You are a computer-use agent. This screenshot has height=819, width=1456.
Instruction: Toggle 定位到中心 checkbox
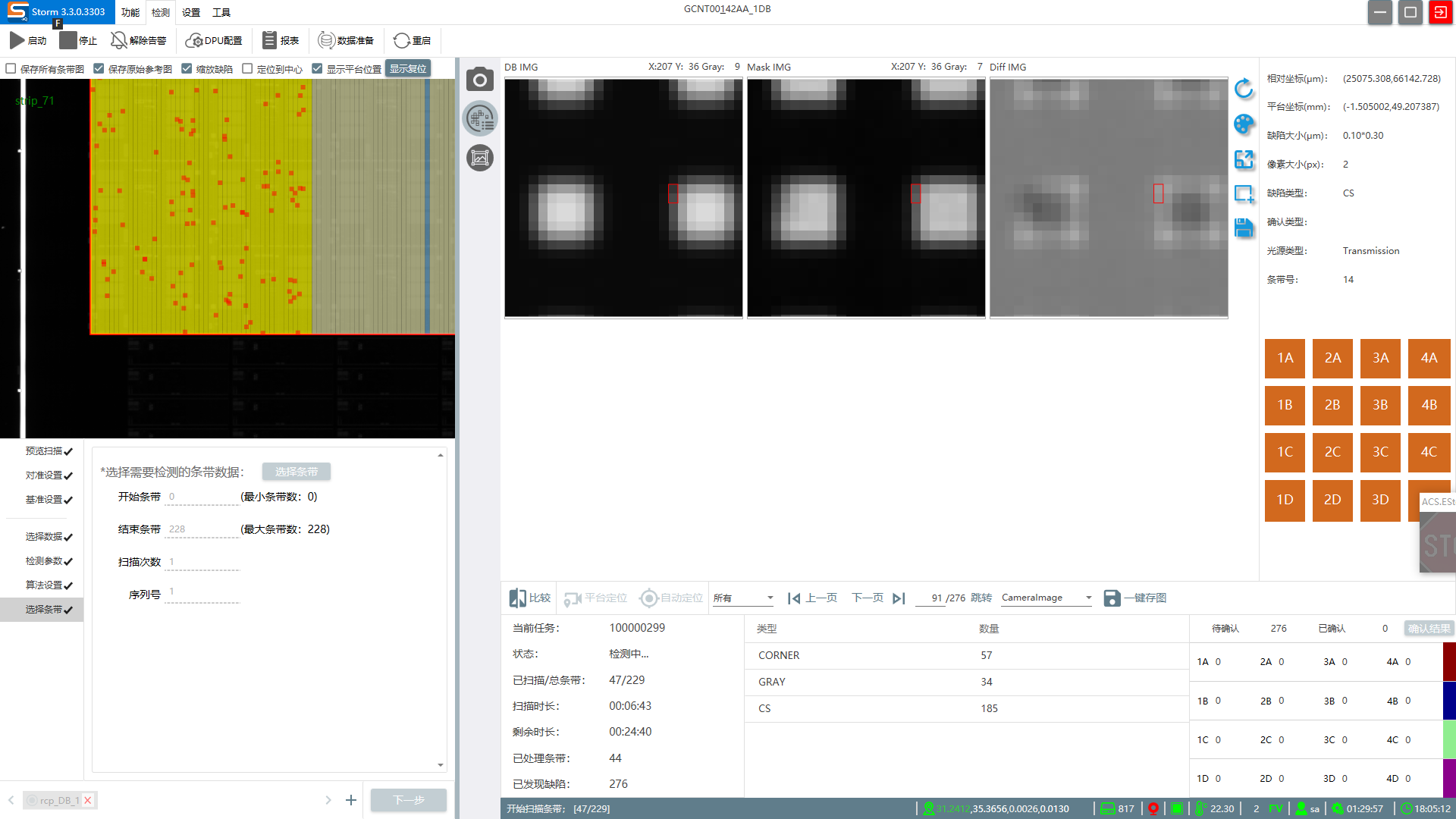click(247, 69)
